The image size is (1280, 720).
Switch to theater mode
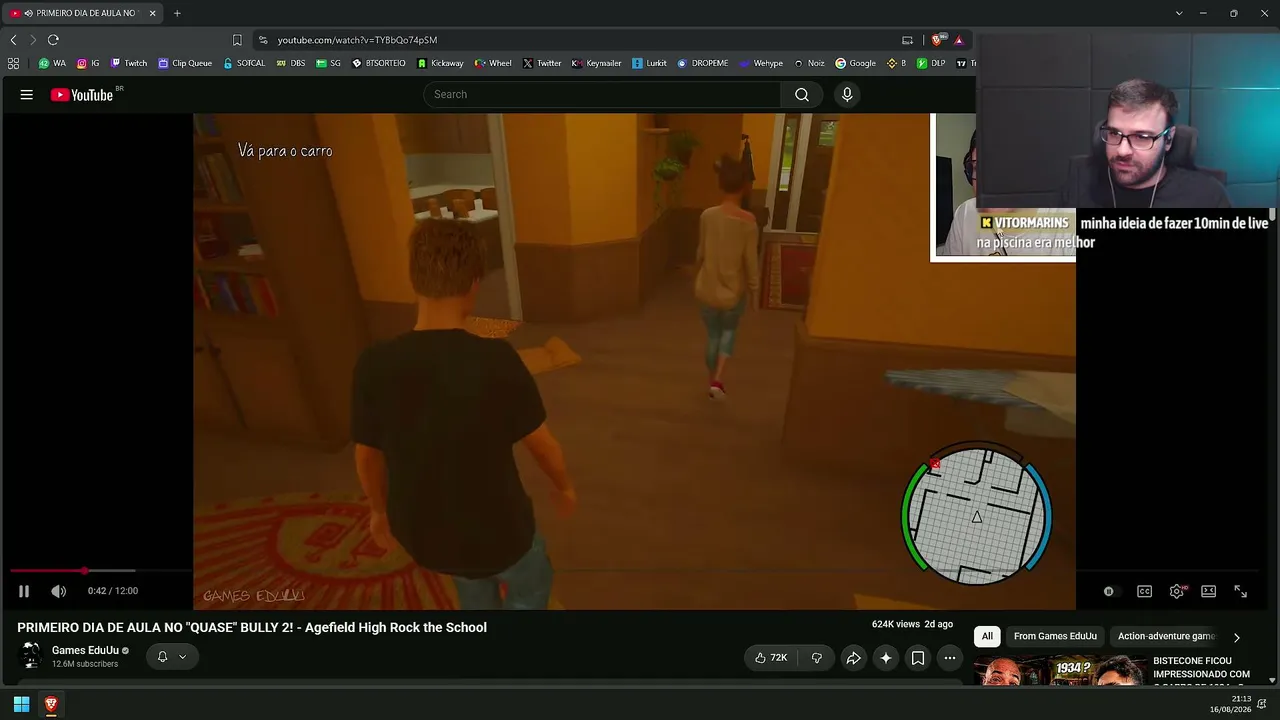(1208, 591)
